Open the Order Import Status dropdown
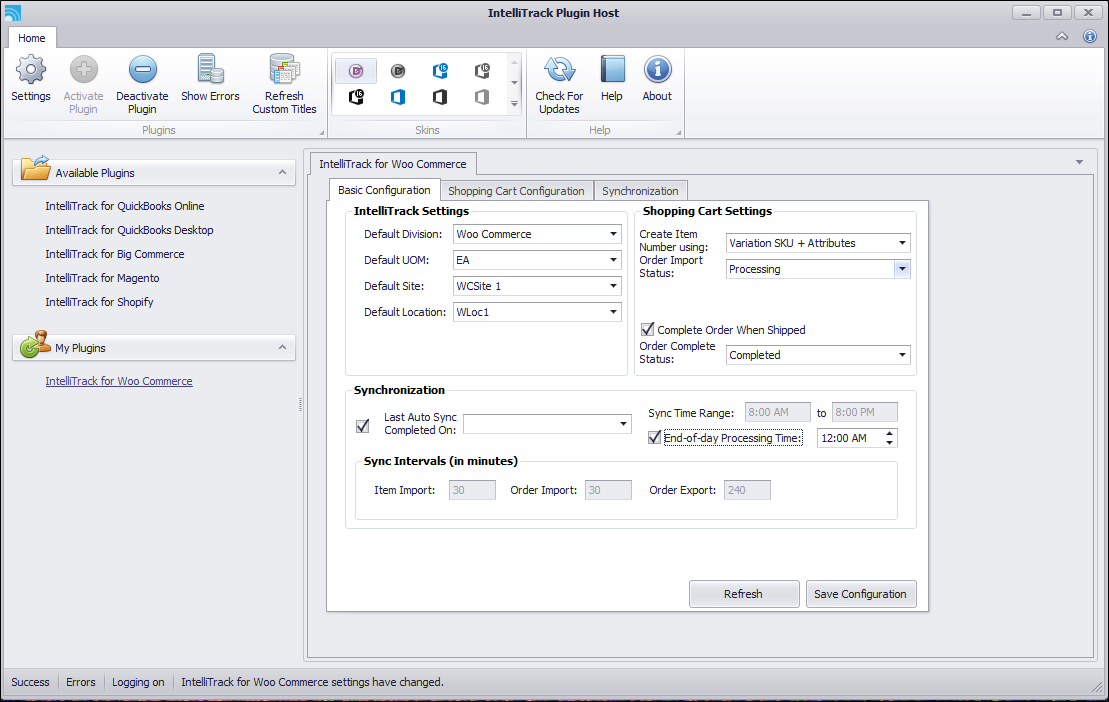Screen dimensions: 1109x702 pos(902,269)
